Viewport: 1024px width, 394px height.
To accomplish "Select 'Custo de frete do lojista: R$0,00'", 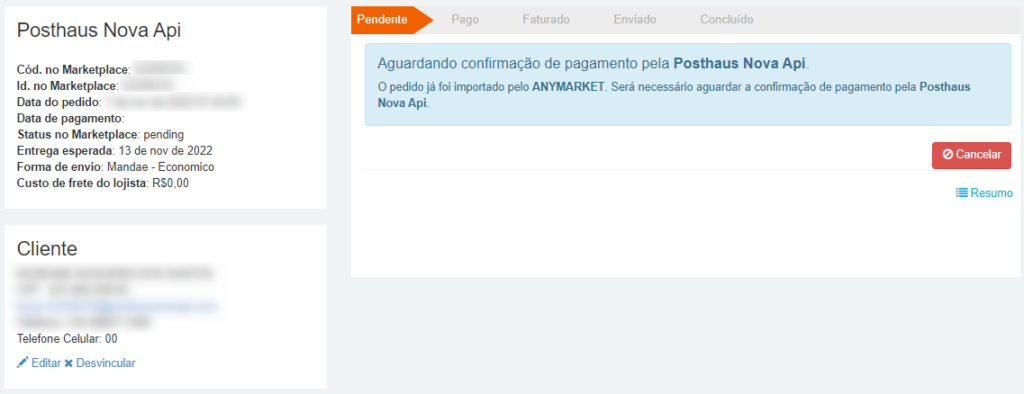I will pyautogui.click(x=103, y=184).
